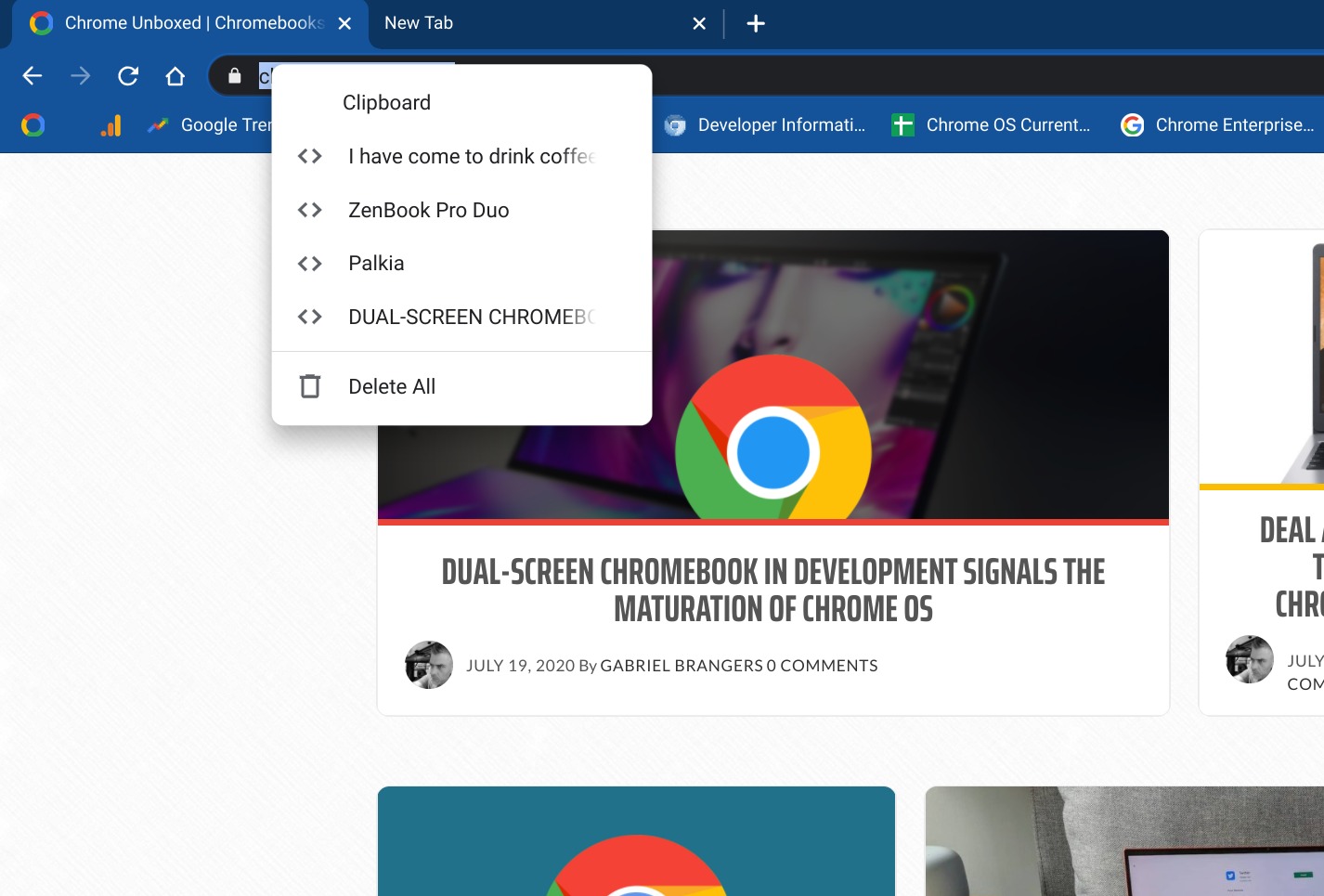1324x896 pixels.
Task: Click "Delete All" to clear the clipboard
Action: [x=391, y=386]
